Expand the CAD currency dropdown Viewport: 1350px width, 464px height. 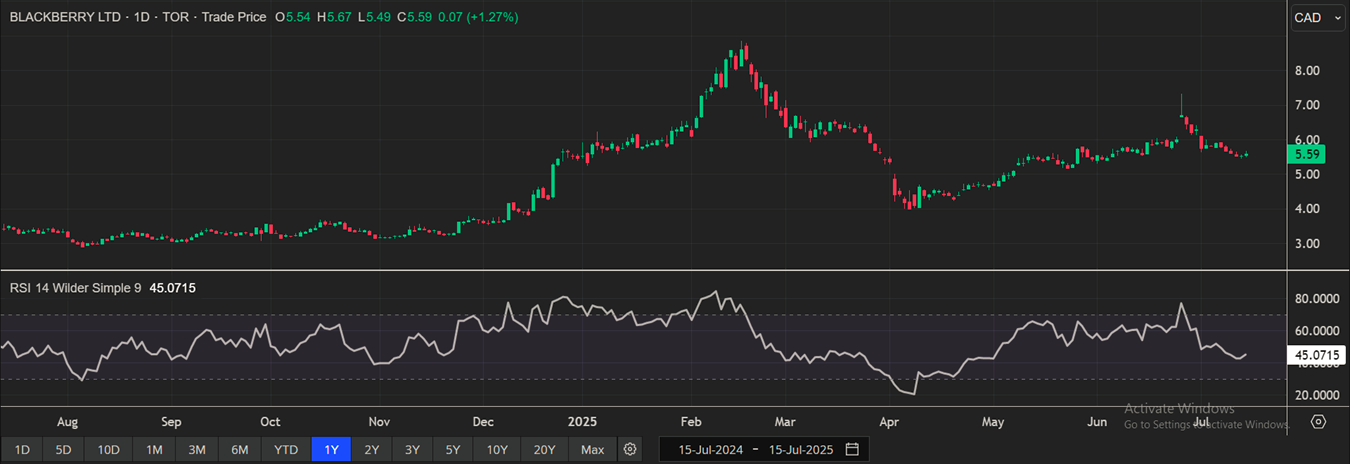pyautogui.click(x=1318, y=18)
